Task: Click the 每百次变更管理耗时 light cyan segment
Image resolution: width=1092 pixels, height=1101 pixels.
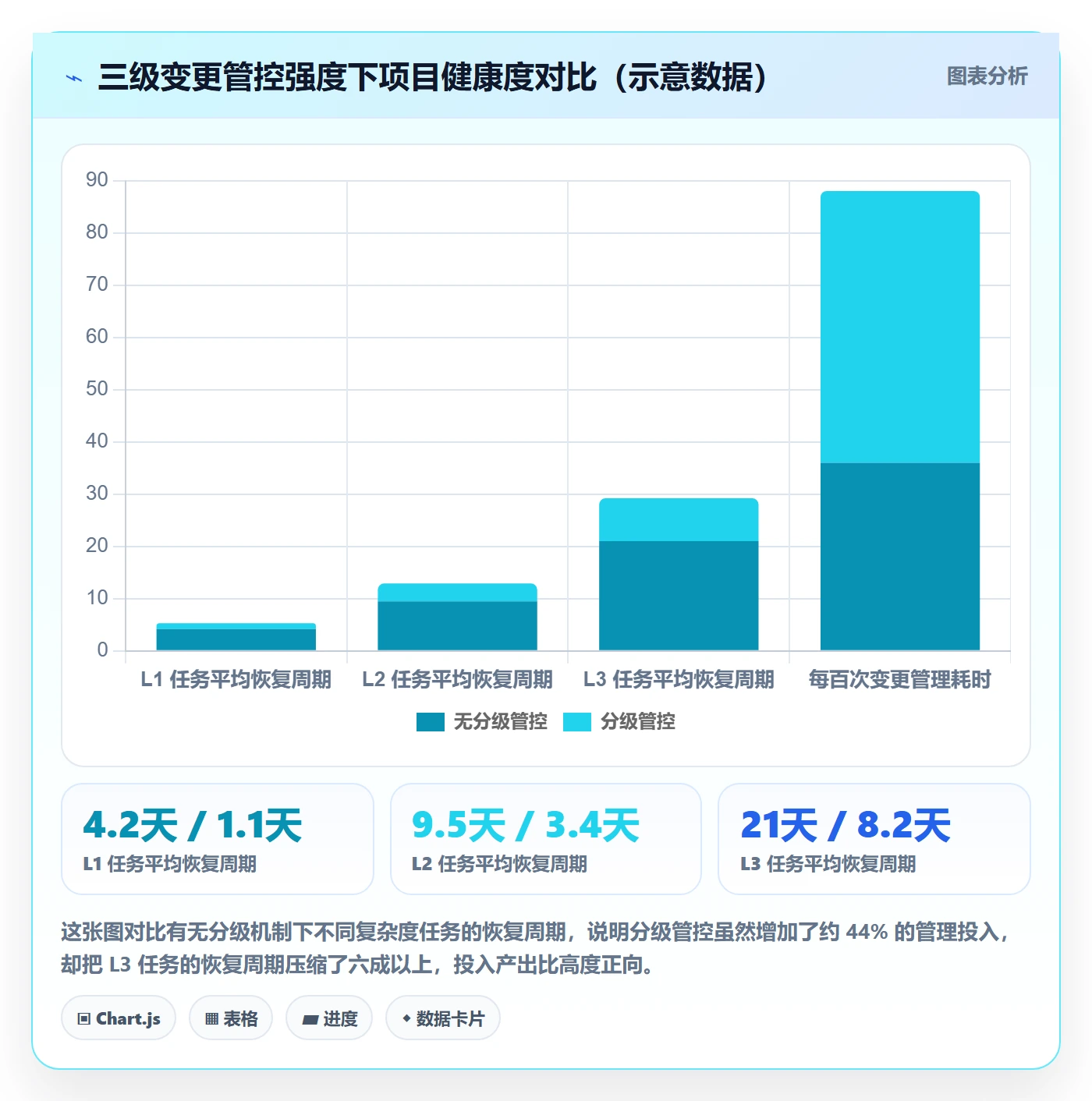Action: click(x=900, y=327)
